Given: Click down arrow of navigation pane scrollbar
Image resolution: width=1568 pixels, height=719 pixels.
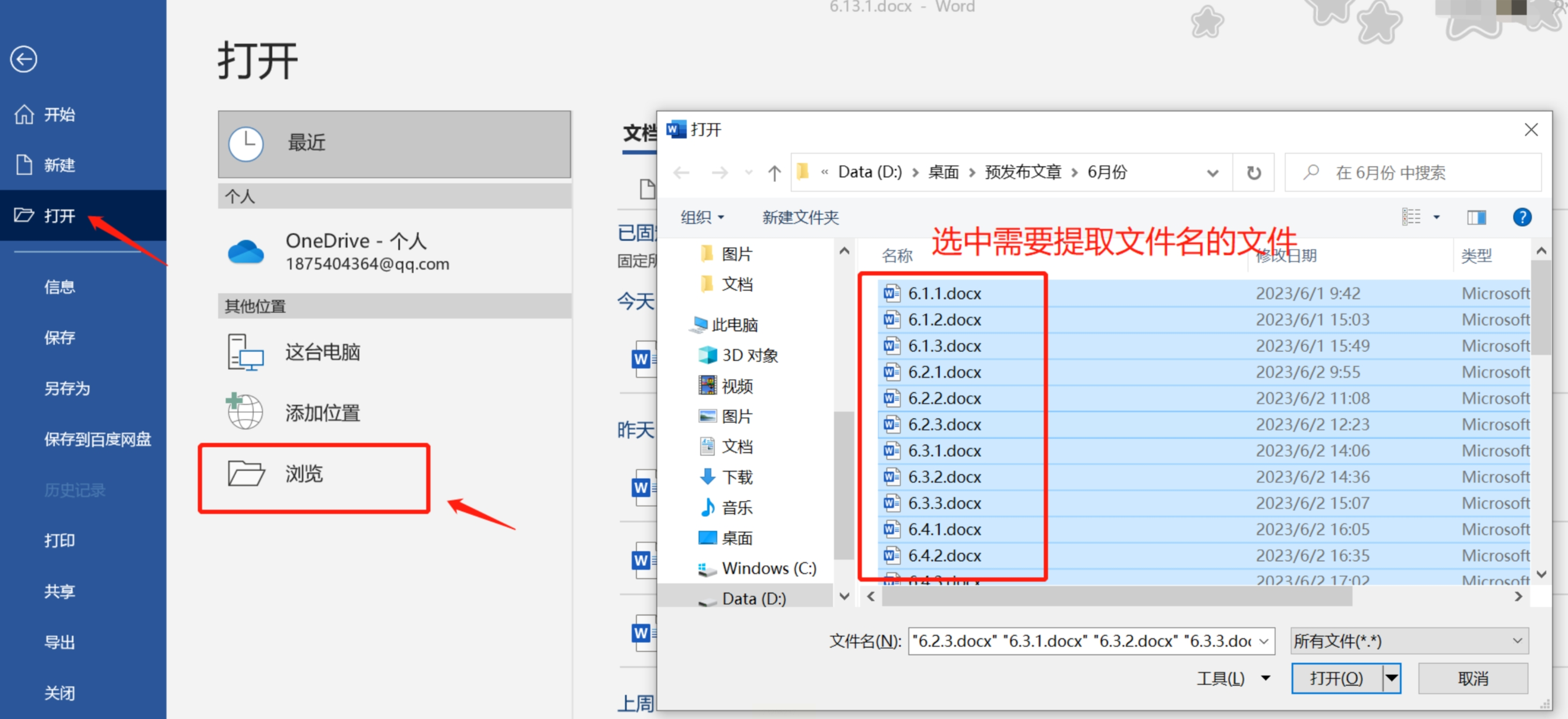Looking at the screenshot, I should [844, 596].
